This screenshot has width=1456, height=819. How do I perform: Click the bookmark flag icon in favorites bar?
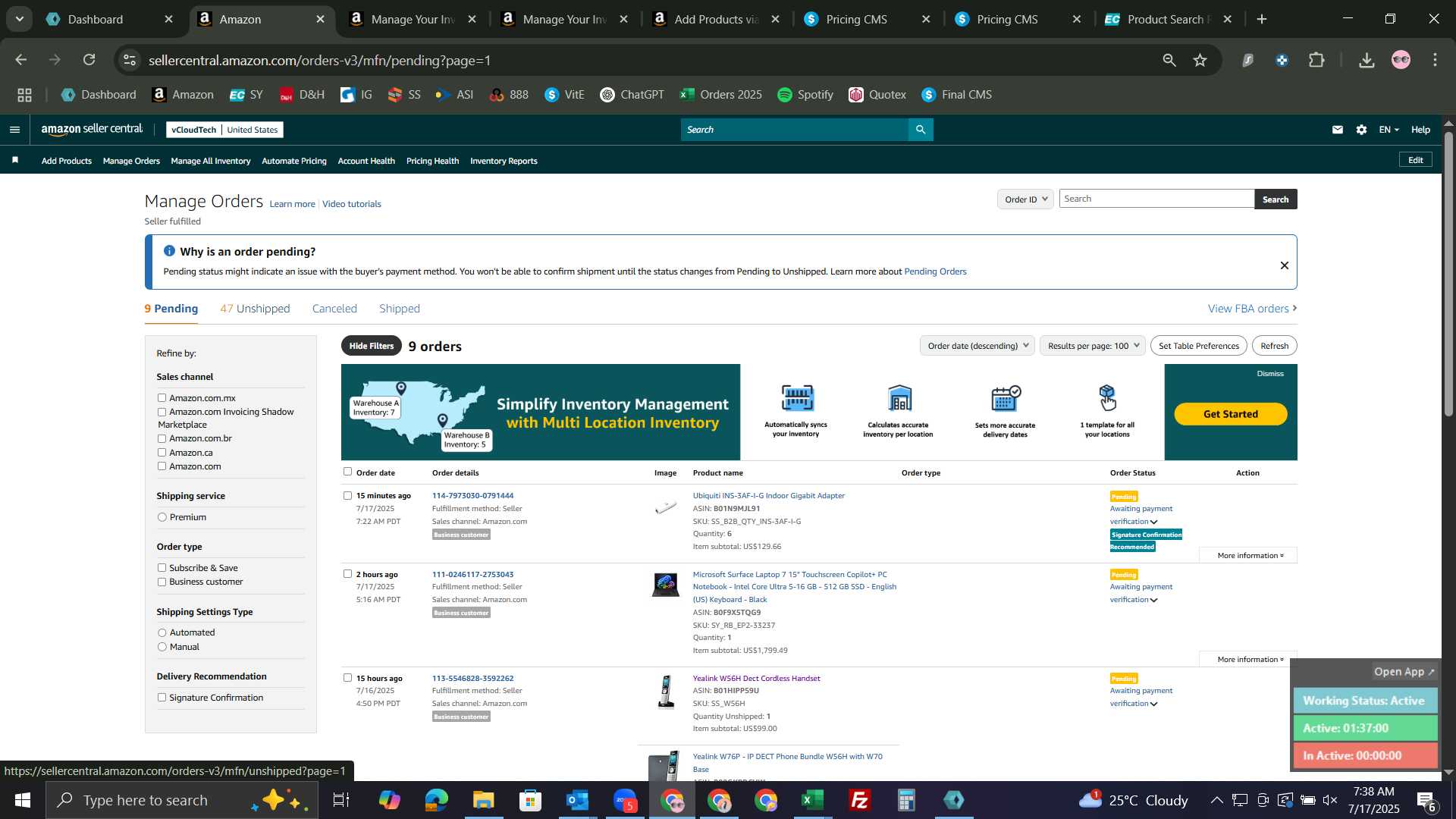15,160
